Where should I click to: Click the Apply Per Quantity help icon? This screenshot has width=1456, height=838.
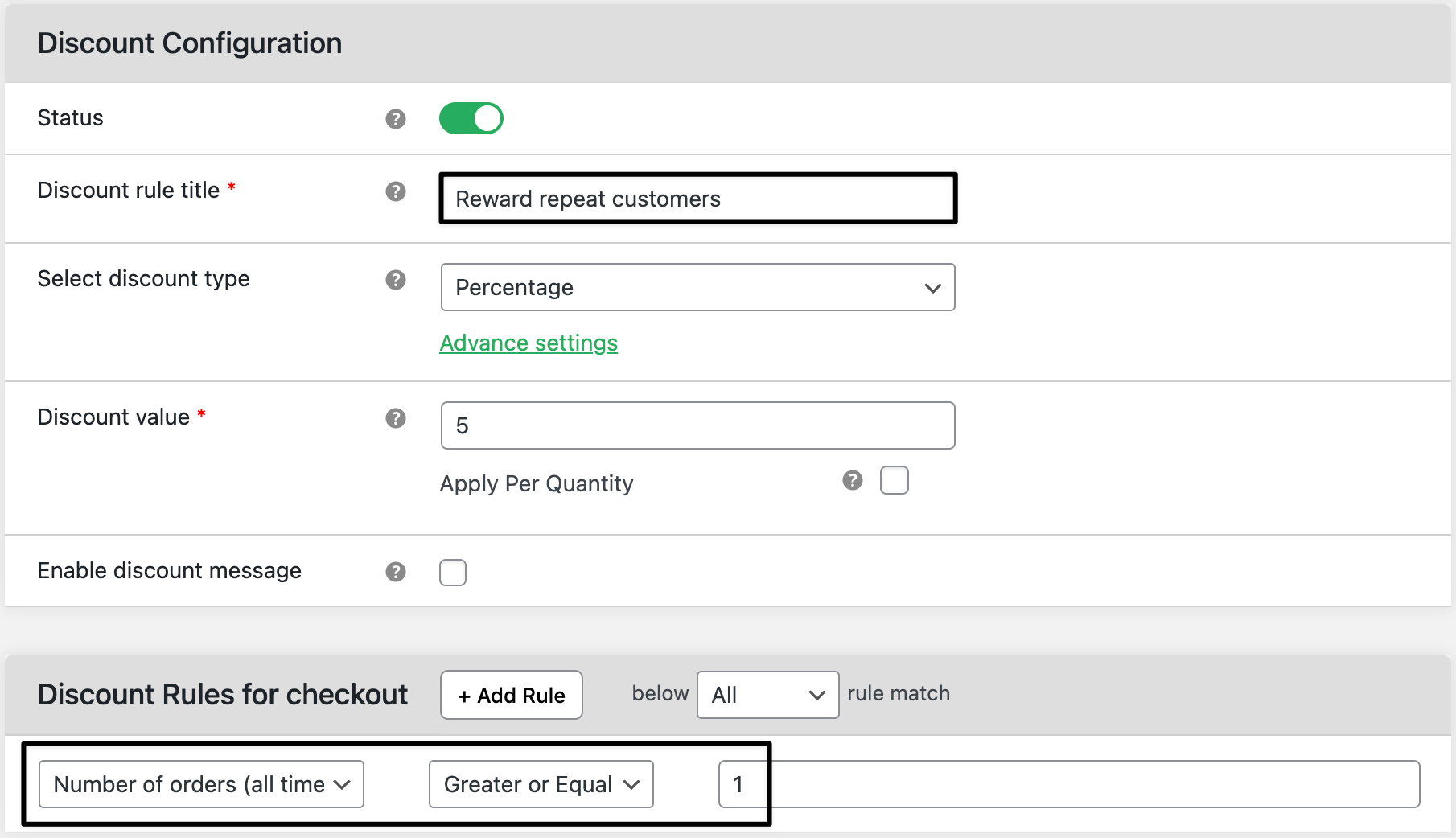coord(852,480)
